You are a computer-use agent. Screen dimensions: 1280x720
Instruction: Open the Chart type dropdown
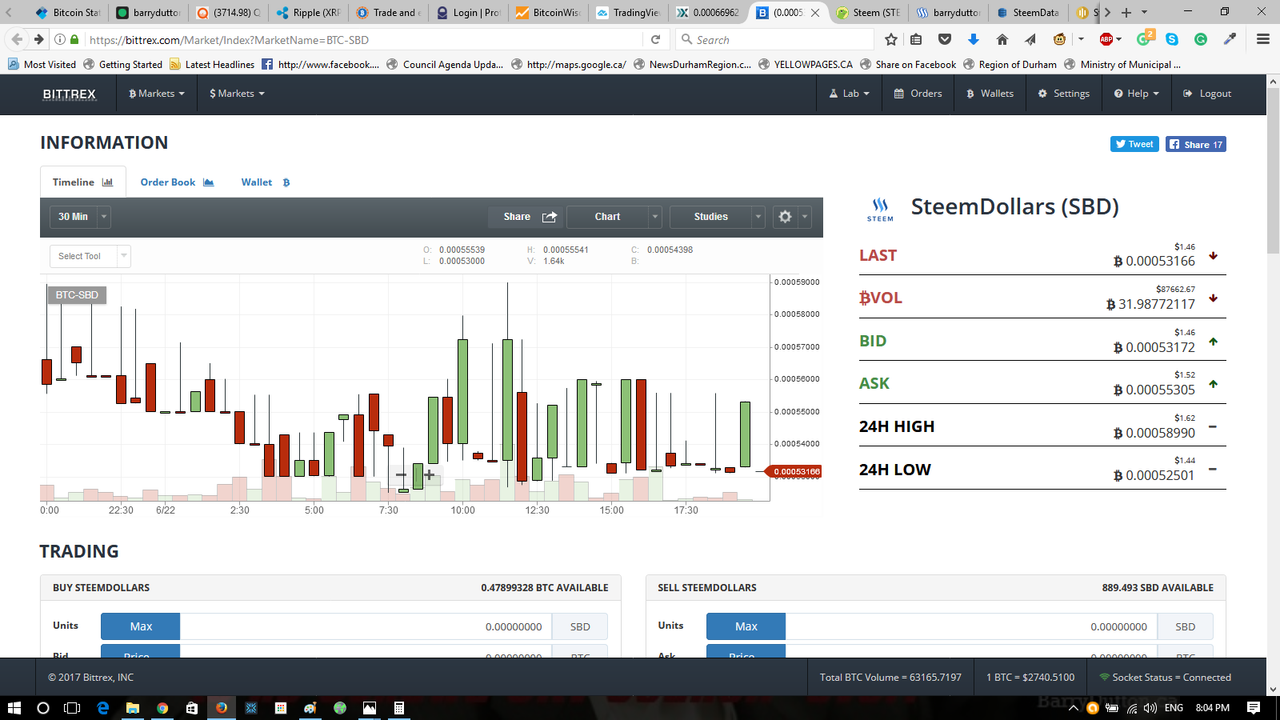tap(614, 216)
